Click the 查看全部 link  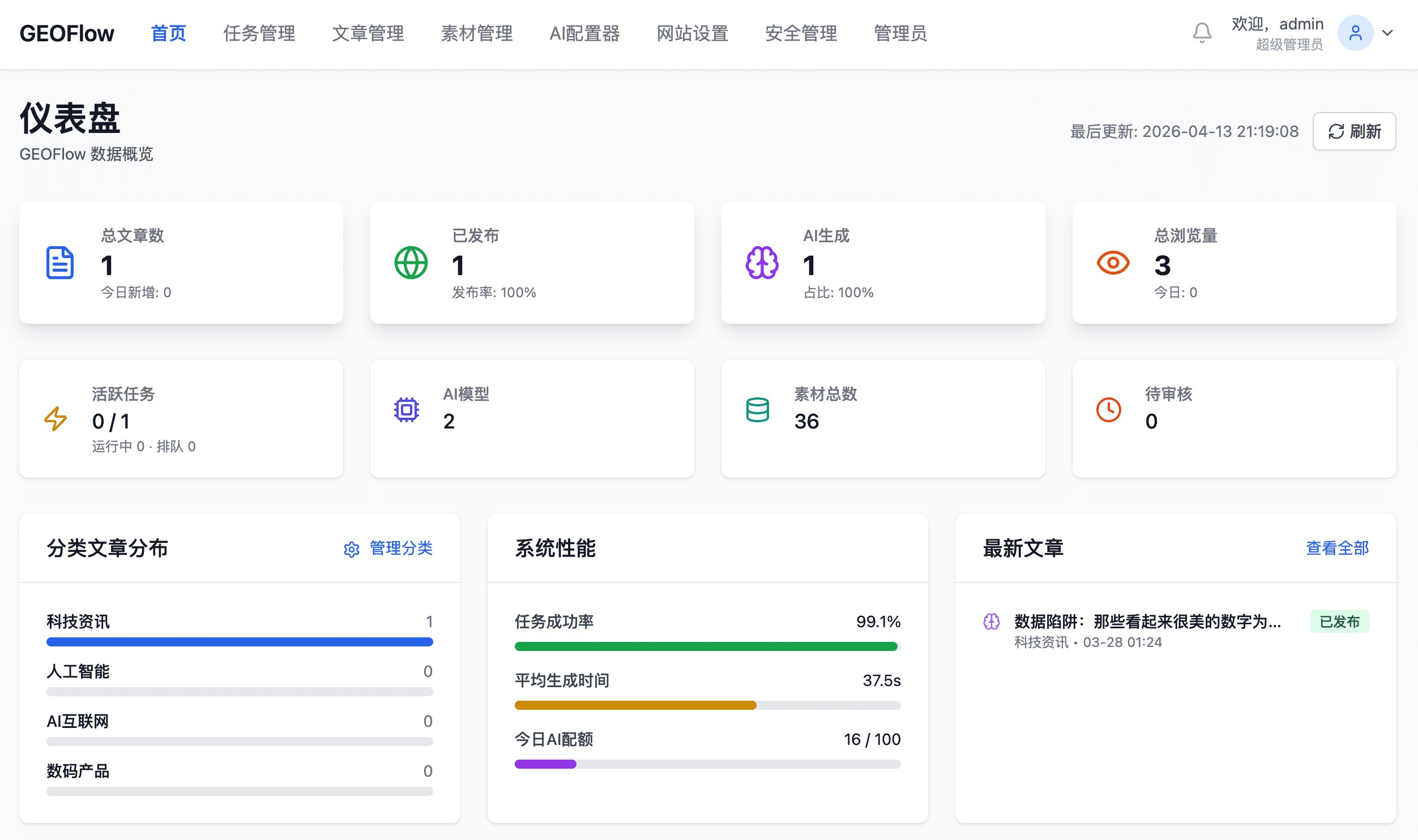[x=1337, y=548]
